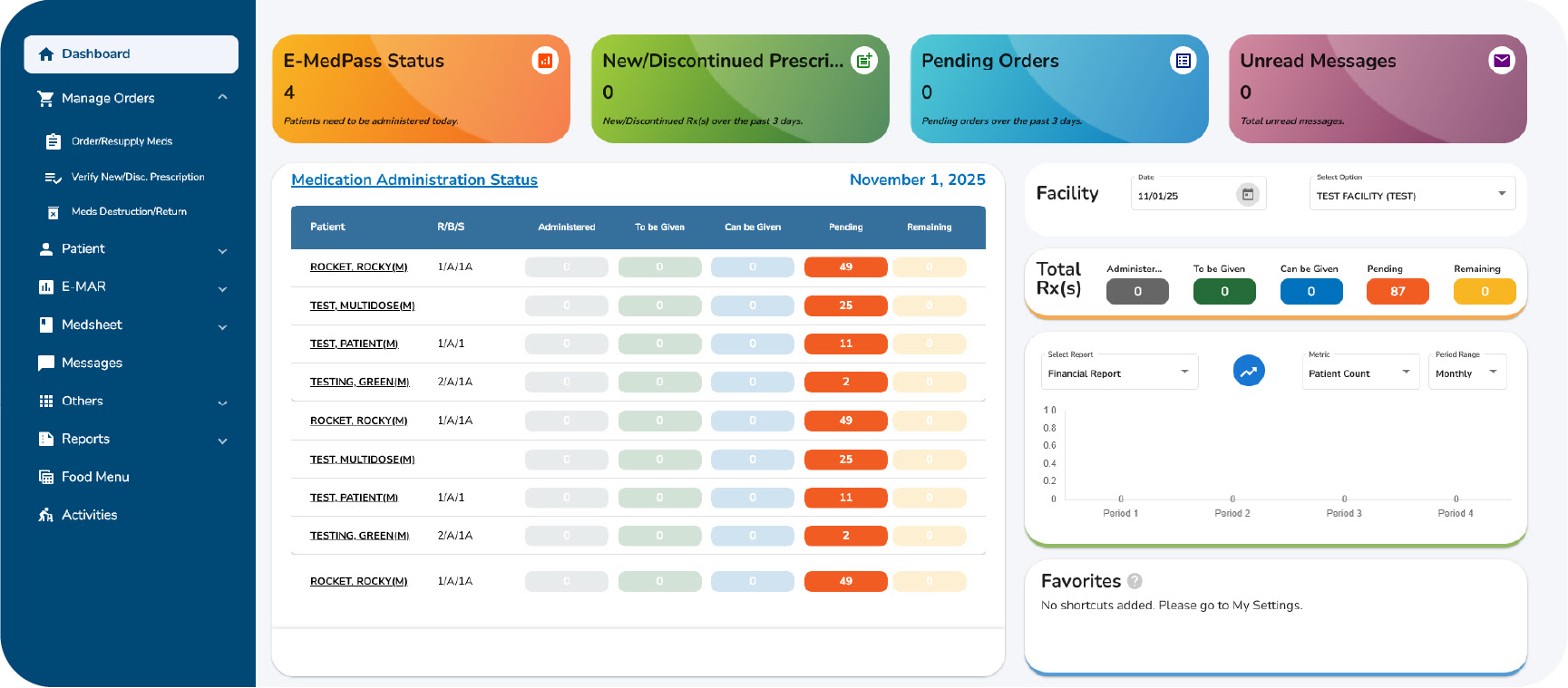Open the Facility date calendar picker
The image size is (1568, 688).
coord(1248,195)
